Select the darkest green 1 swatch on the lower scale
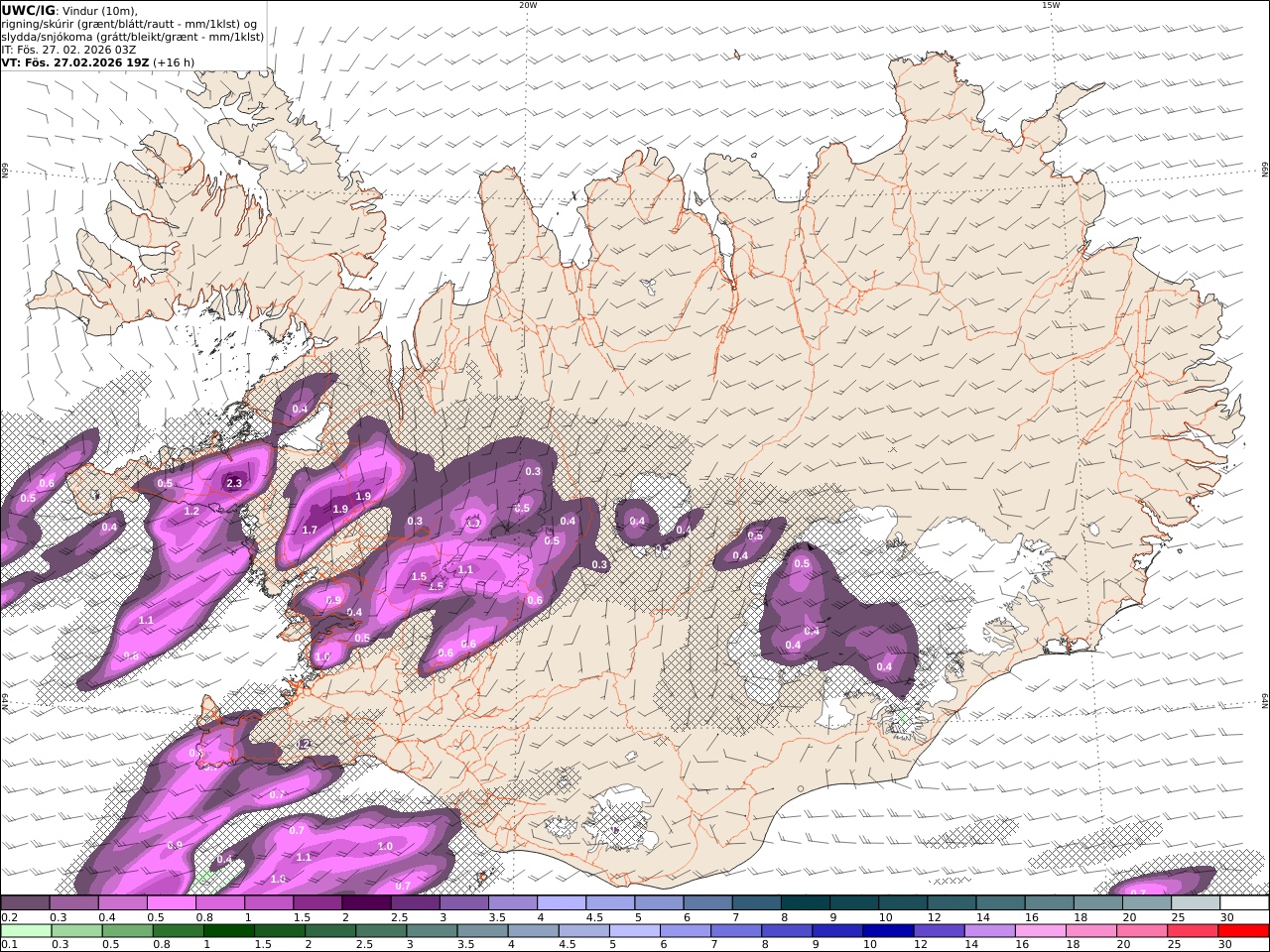 tap(229, 931)
